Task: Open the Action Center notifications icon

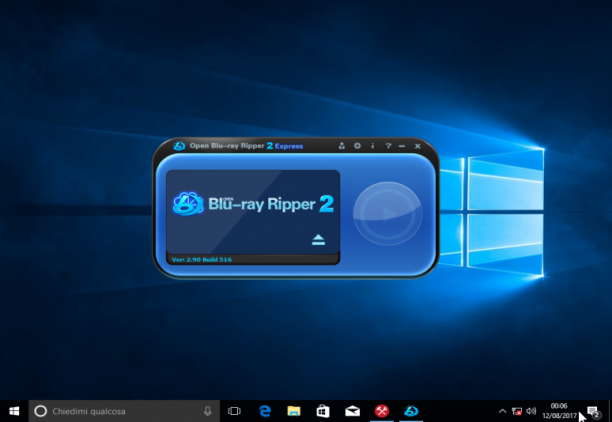Action: click(x=594, y=412)
